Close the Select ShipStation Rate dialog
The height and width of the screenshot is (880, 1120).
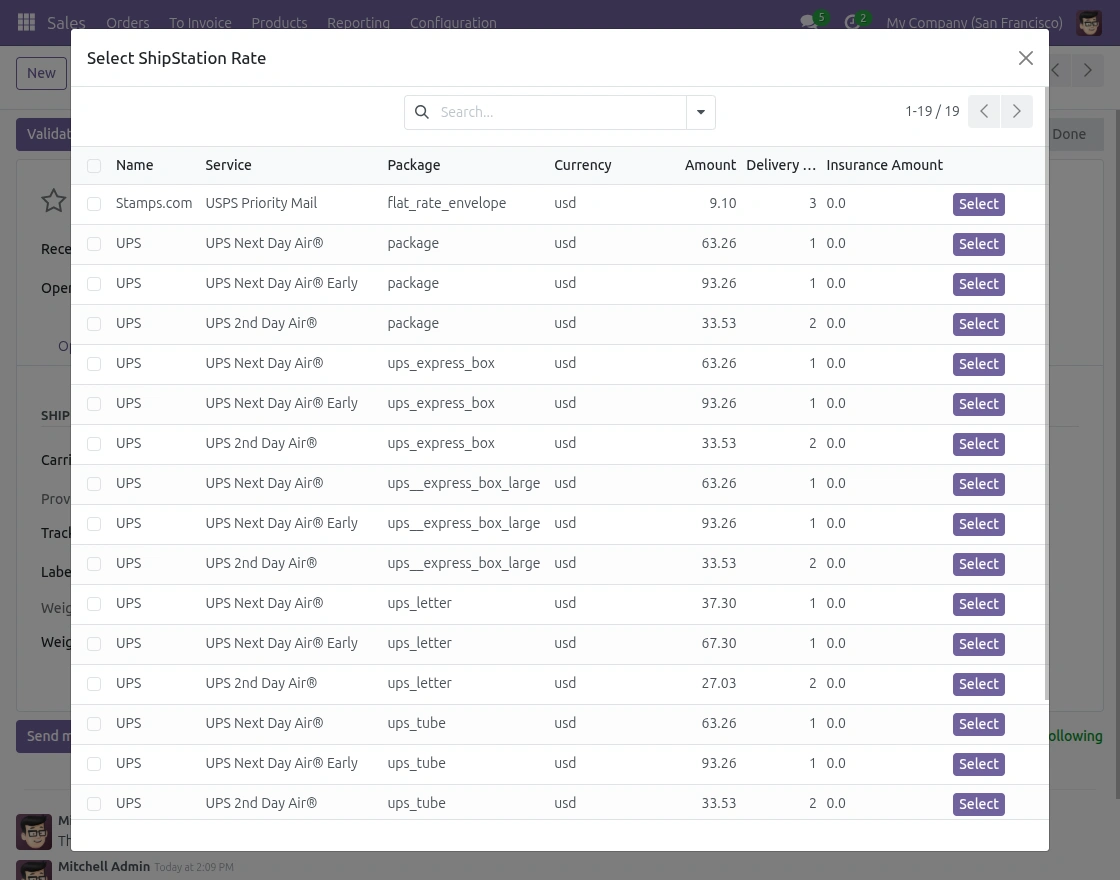click(1025, 58)
